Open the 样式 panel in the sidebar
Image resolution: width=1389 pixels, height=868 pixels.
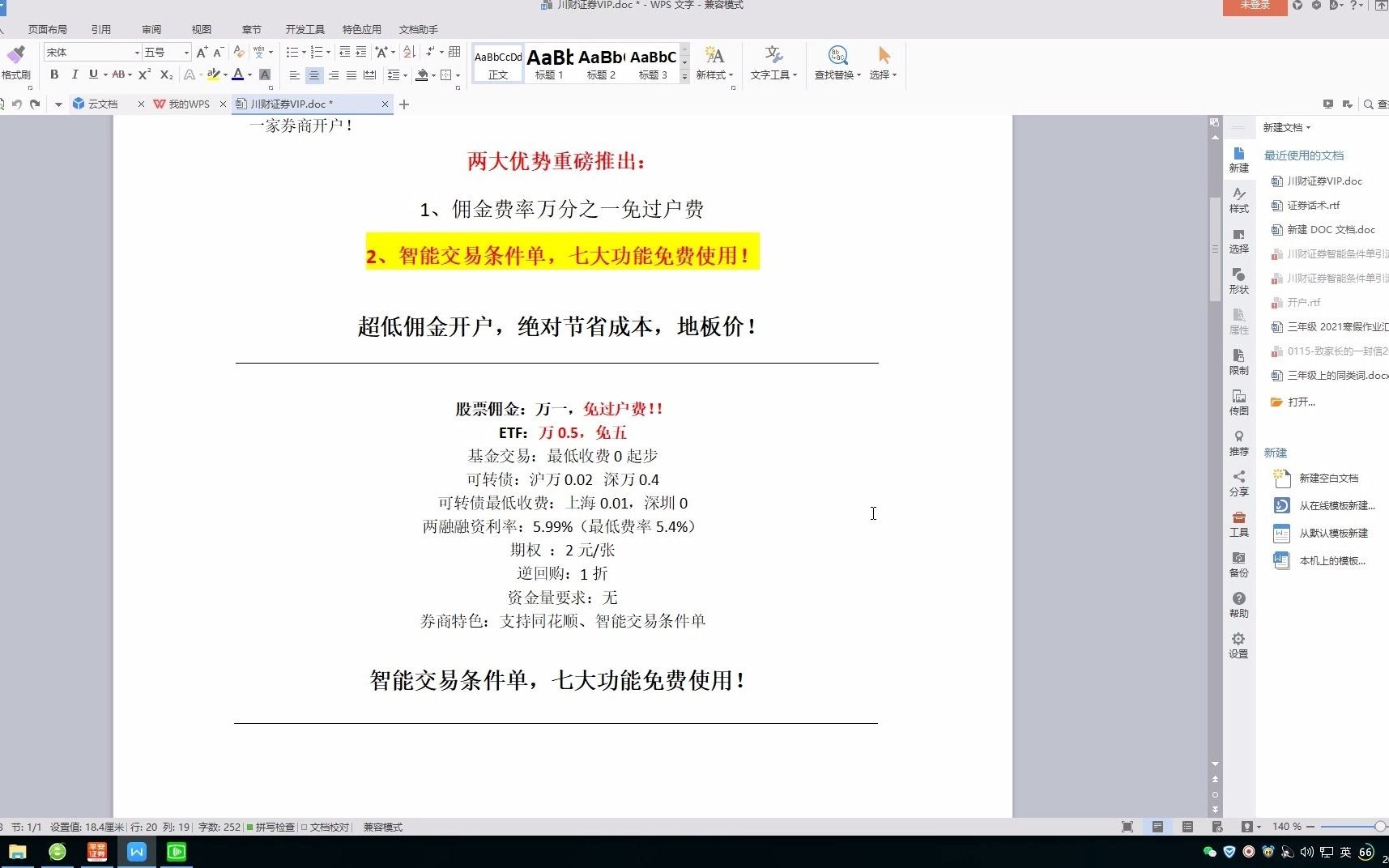pyautogui.click(x=1238, y=199)
